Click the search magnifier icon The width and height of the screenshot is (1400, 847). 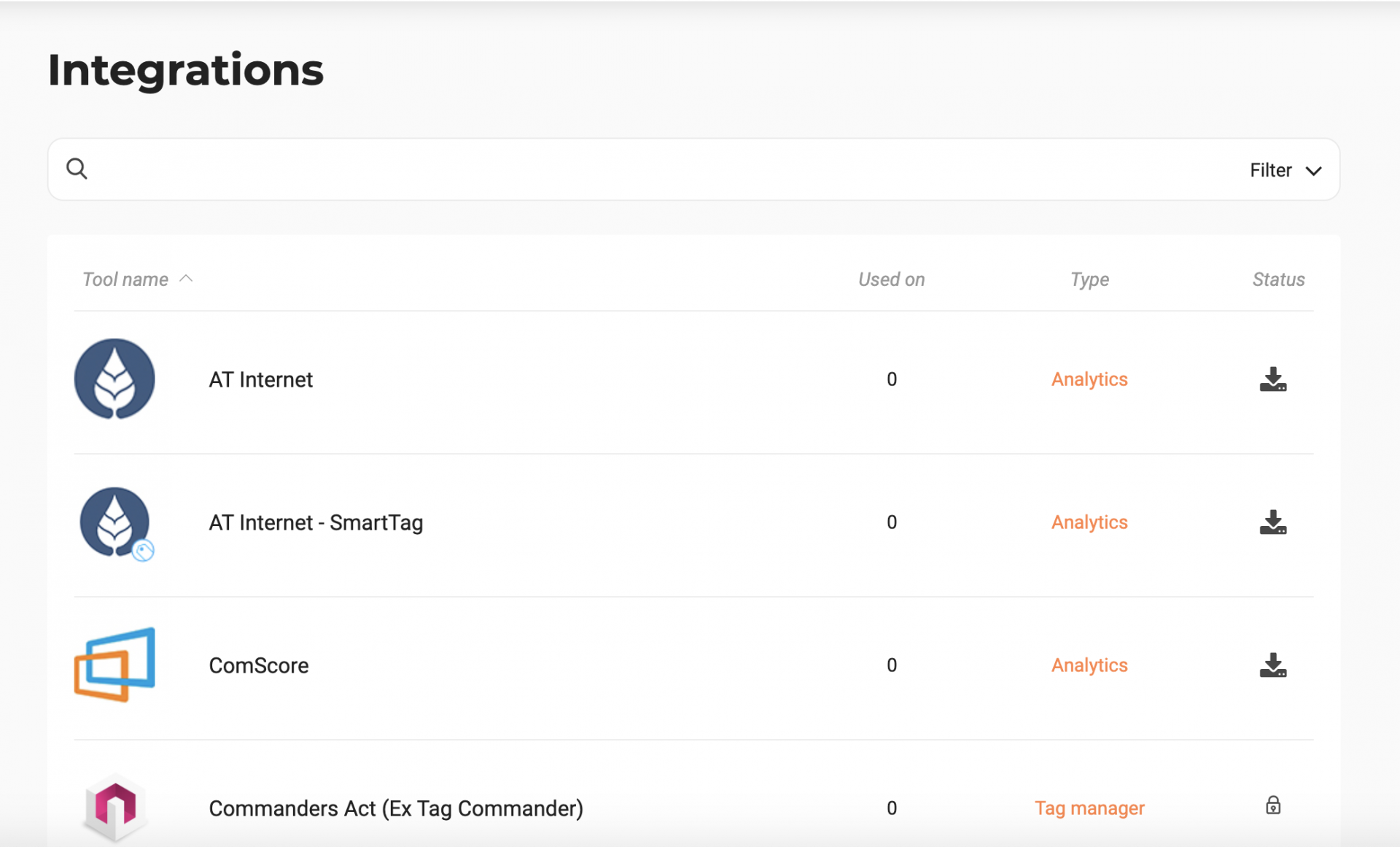77,169
